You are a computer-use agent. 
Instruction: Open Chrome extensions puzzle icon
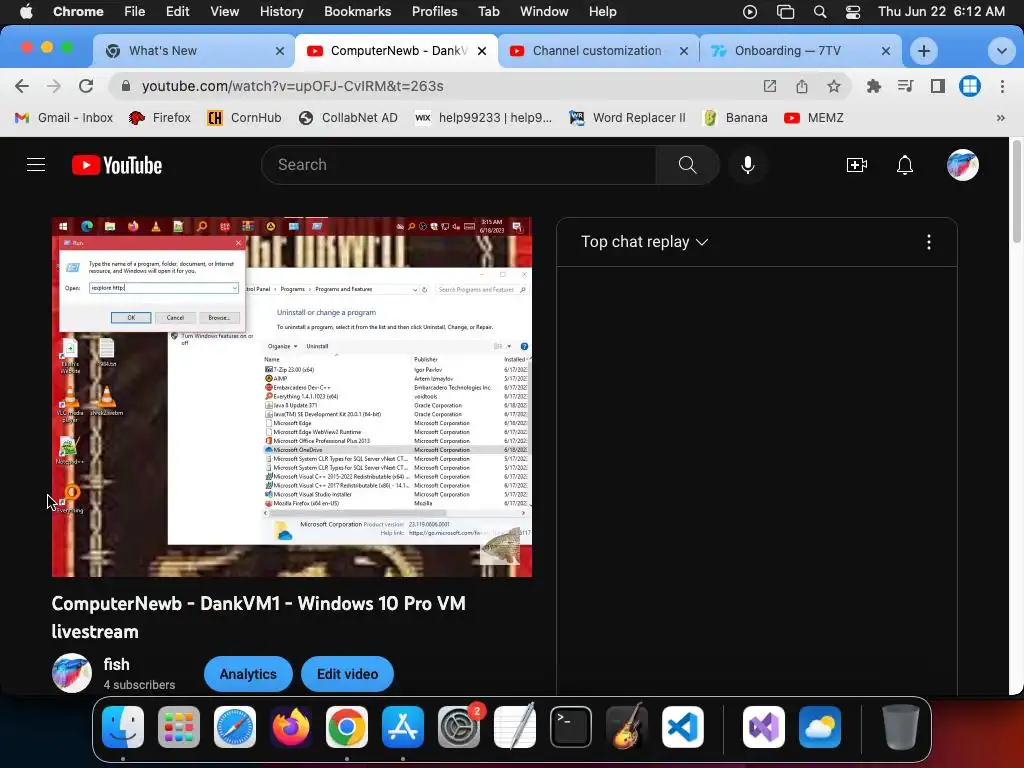pos(873,86)
